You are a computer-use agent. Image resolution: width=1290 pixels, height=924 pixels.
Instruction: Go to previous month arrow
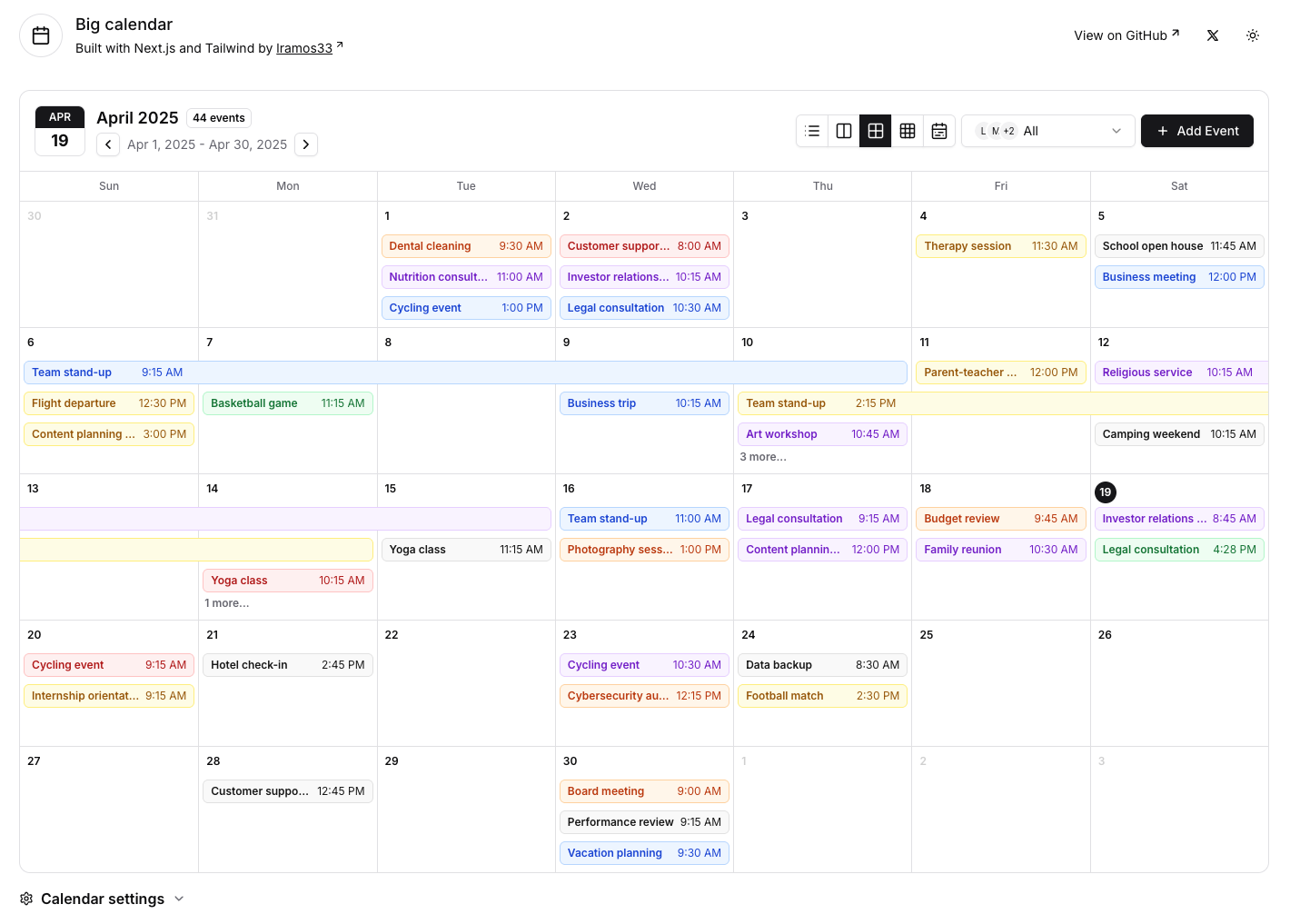pos(108,144)
